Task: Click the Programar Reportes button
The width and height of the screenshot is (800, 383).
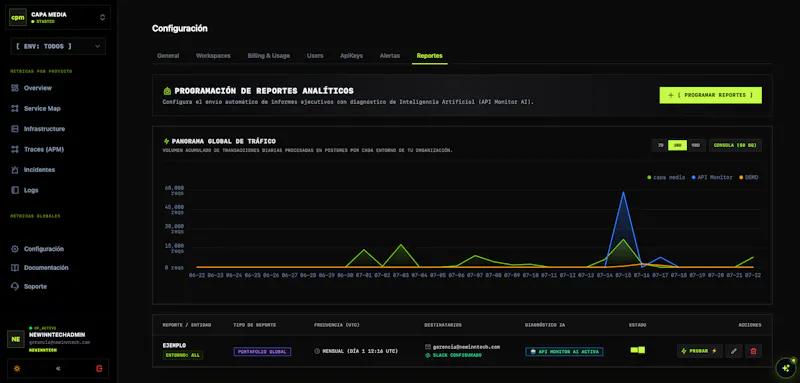Action: (710, 95)
